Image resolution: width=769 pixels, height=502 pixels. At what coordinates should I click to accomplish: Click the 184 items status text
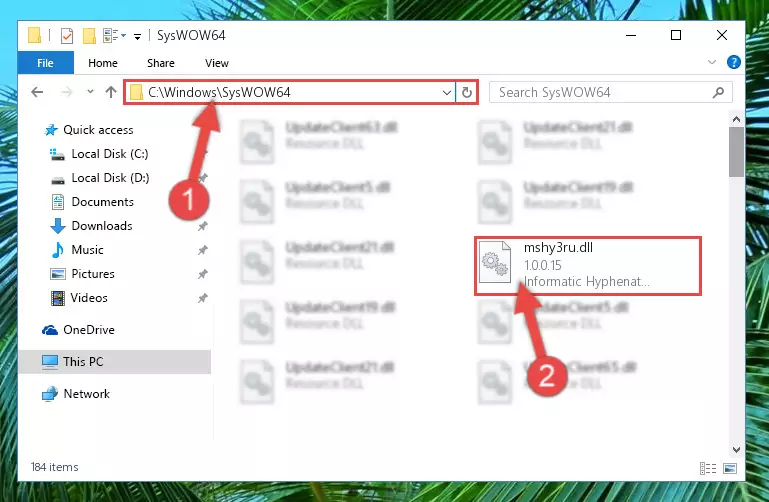point(54,467)
